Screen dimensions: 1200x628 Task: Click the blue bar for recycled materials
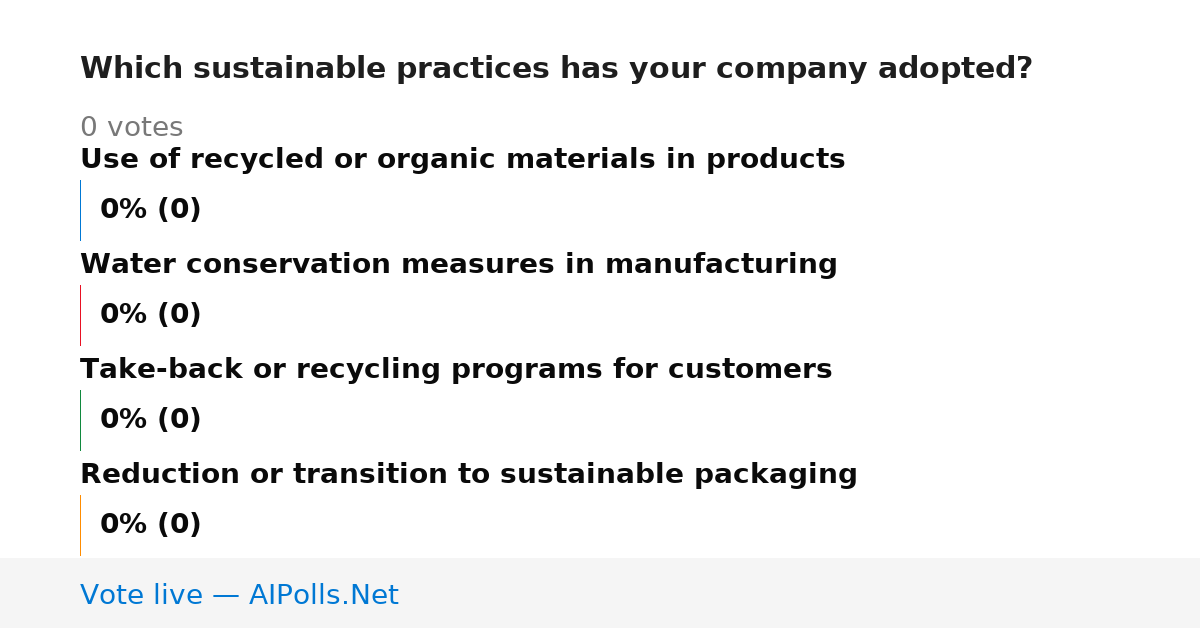click(81, 210)
